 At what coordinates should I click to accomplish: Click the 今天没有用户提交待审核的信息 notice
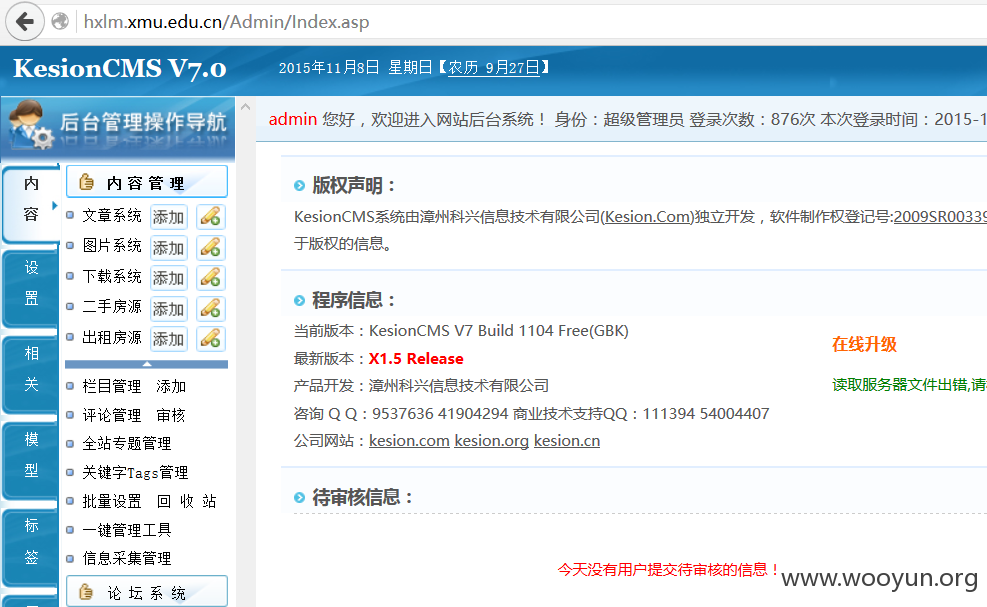pos(668,570)
